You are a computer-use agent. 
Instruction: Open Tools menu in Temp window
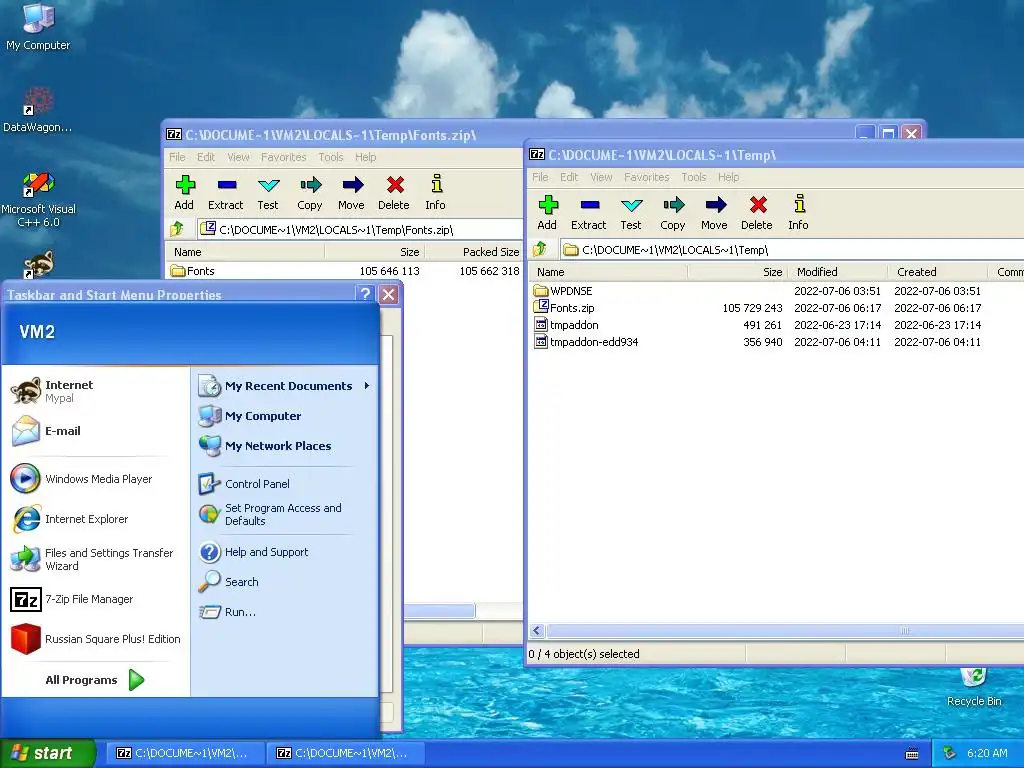(x=694, y=177)
